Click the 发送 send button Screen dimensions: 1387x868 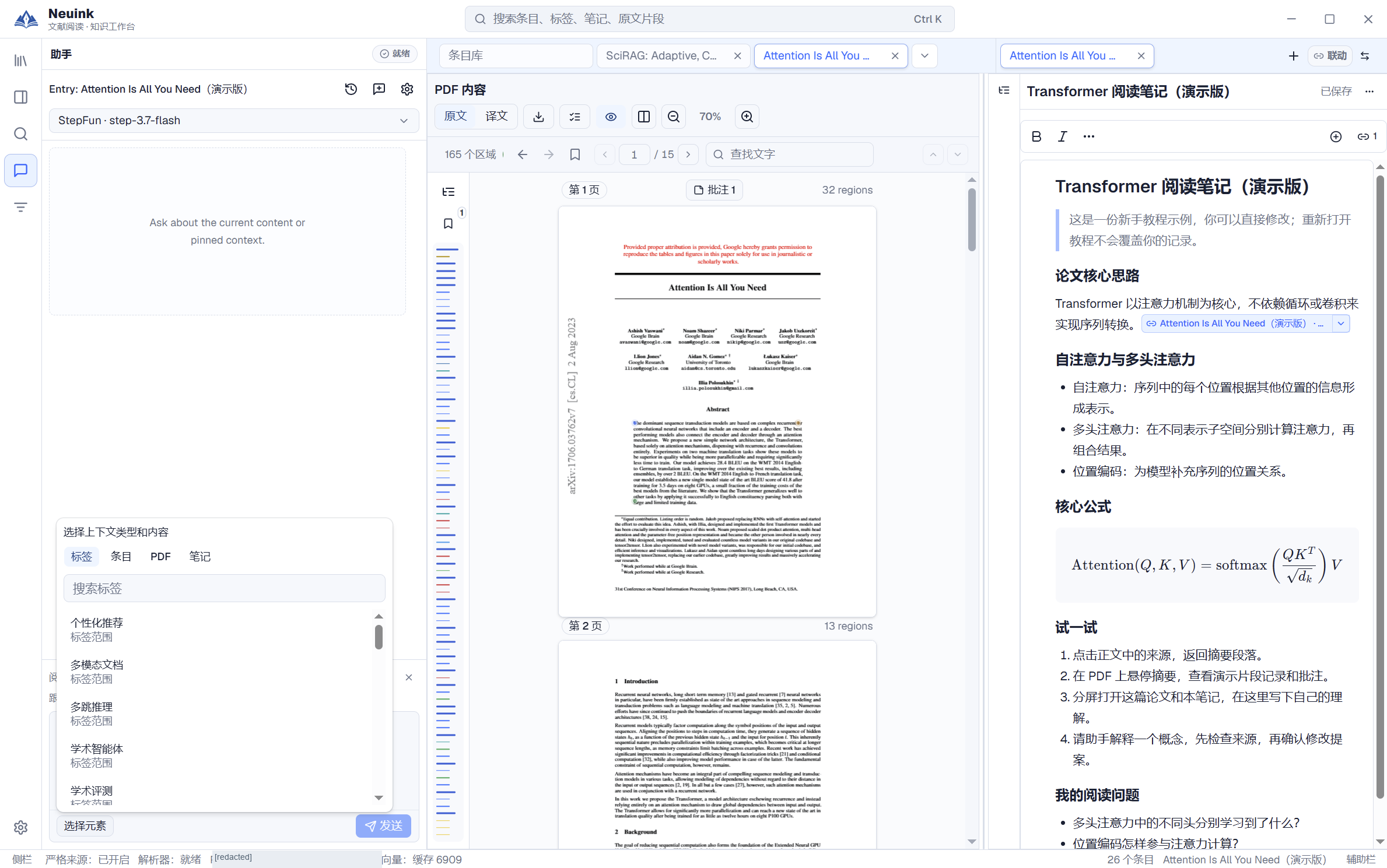pyautogui.click(x=383, y=826)
